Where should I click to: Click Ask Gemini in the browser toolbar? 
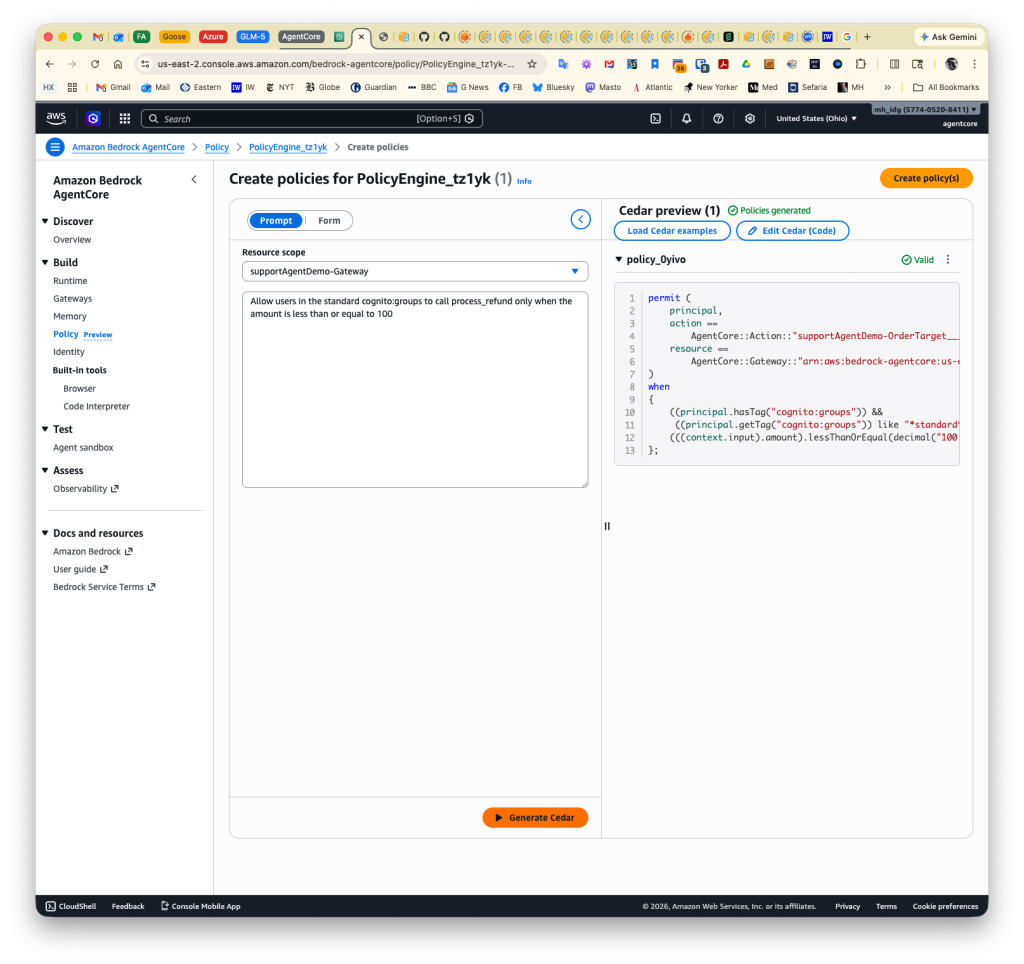click(948, 36)
